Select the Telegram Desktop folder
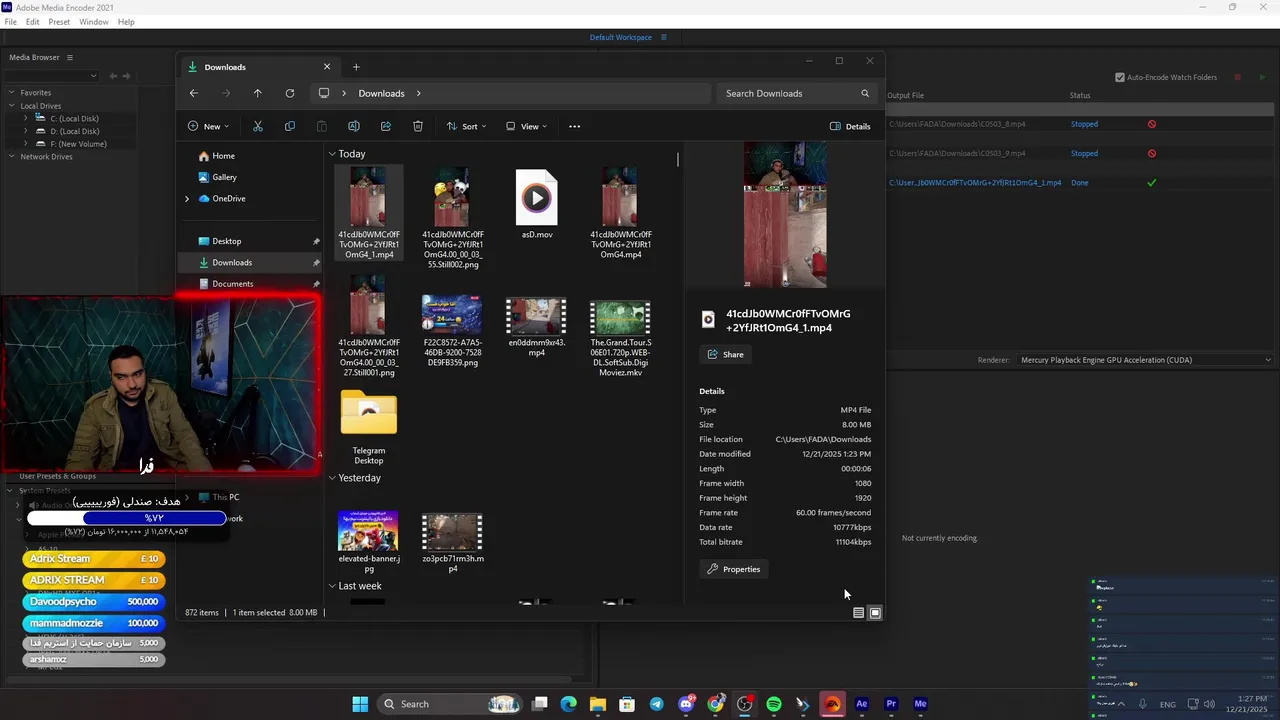This screenshot has width=1280, height=720. point(369,427)
